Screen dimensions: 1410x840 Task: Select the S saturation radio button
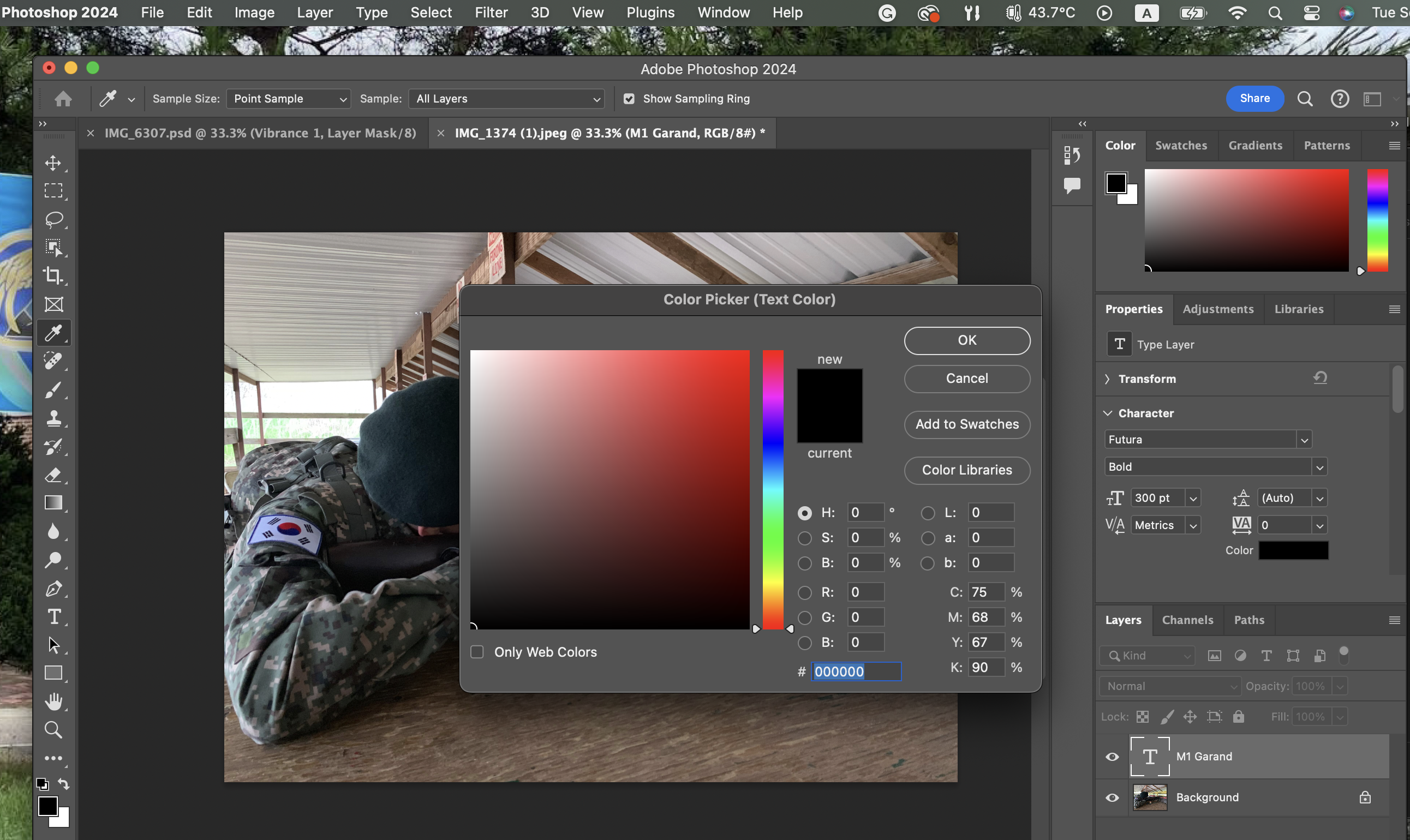pyautogui.click(x=805, y=538)
